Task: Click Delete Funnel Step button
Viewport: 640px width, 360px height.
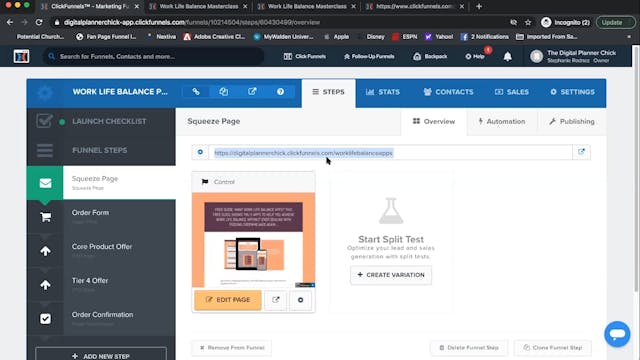Action: tap(469, 348)
